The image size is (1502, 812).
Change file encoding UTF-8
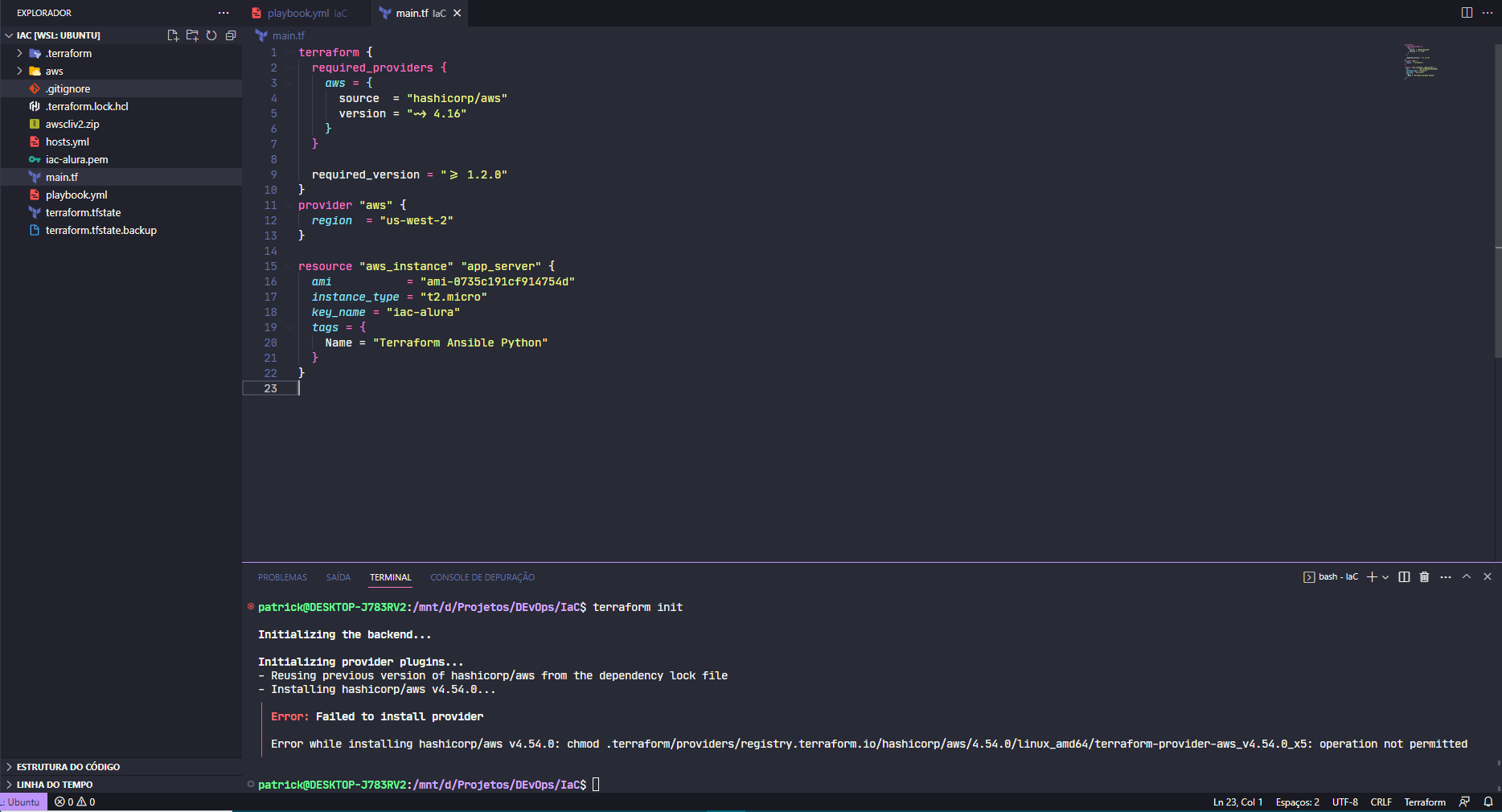pos(1344,802)
